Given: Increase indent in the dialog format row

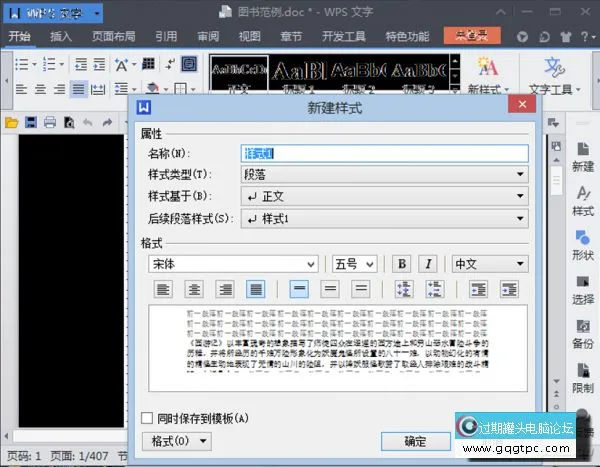Looking at the screenshot, I should coord(509,289).
